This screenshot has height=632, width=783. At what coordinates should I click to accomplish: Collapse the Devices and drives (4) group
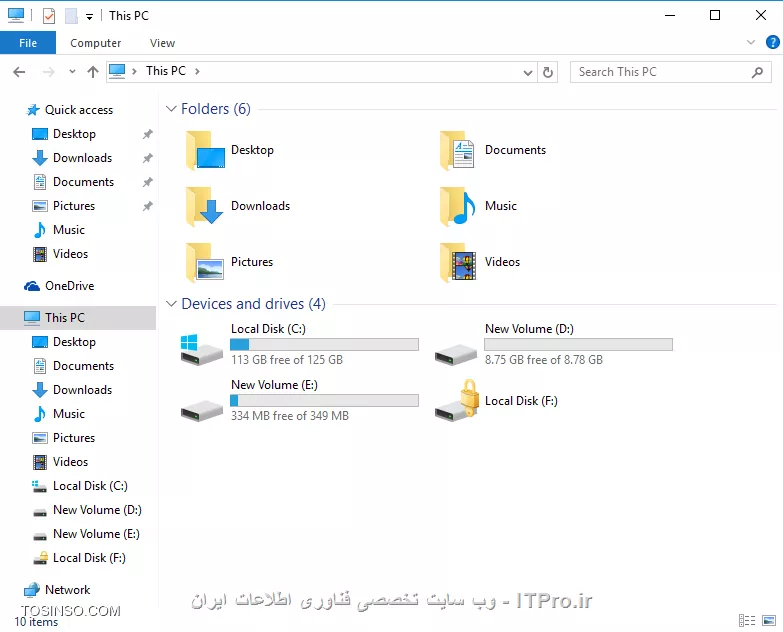point(171,304)
